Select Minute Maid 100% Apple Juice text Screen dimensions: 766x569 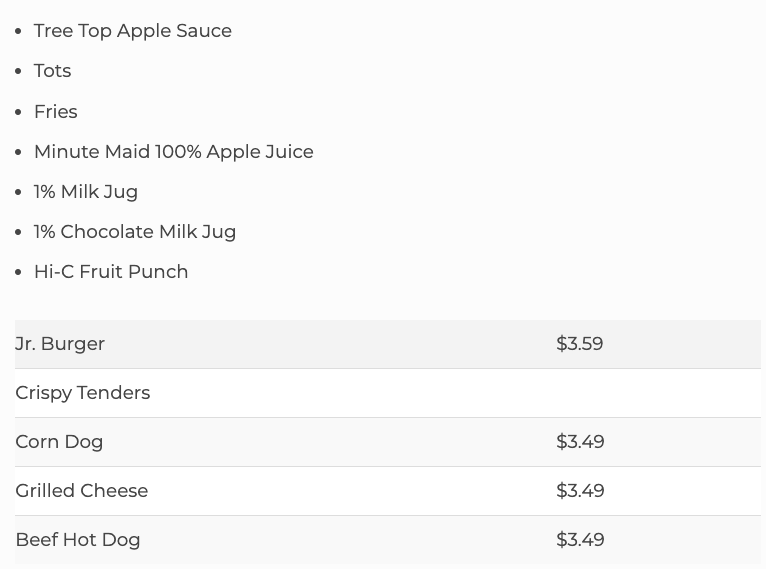tap(173, 152)
